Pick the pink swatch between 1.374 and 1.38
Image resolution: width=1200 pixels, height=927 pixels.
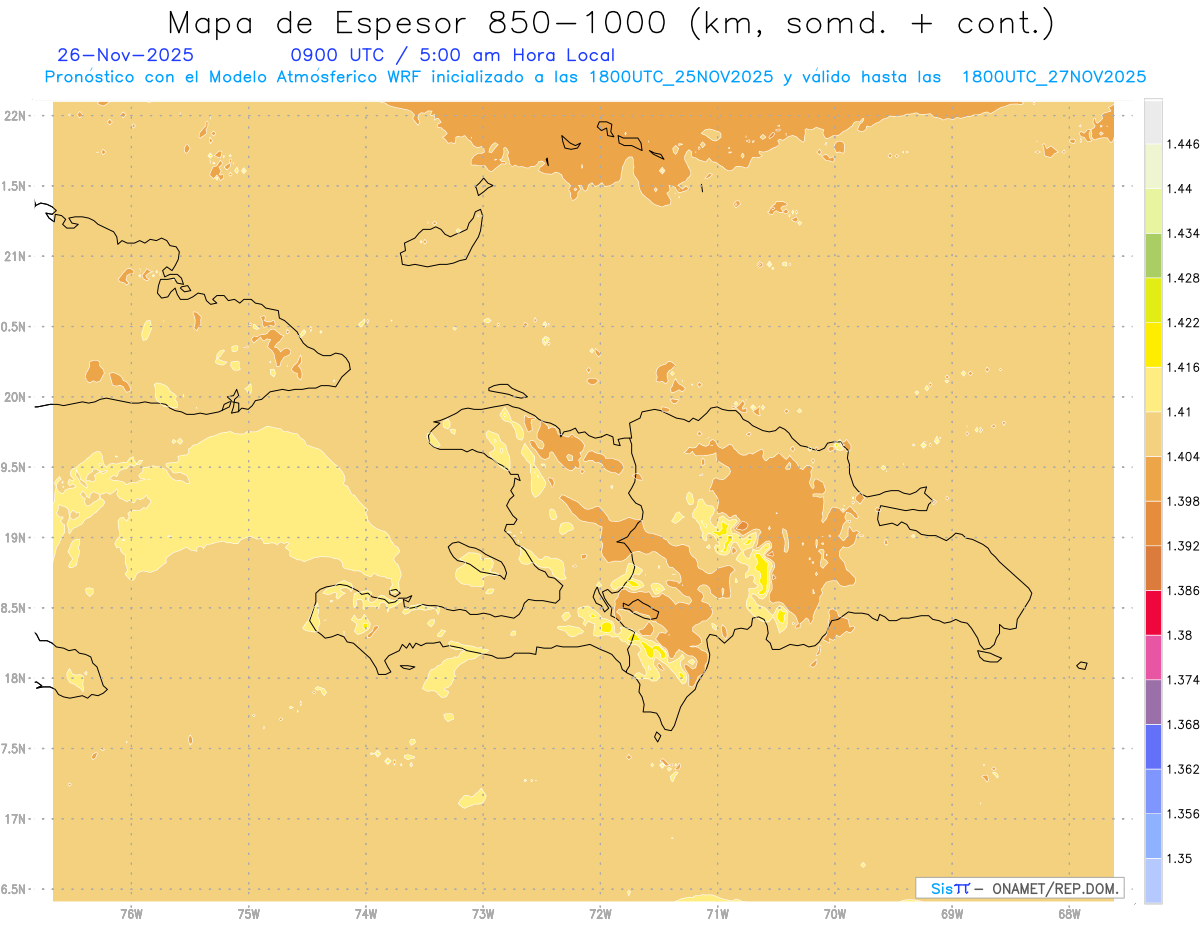(x=1153, y=657)
